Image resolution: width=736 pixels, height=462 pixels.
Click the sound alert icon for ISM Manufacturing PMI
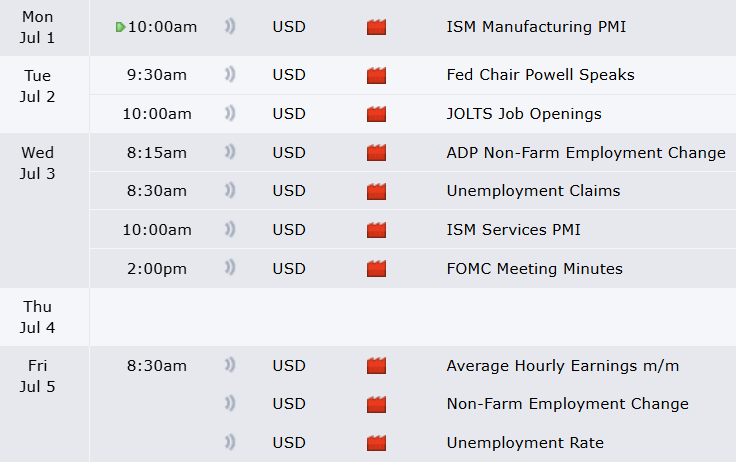tap(230, 27)
